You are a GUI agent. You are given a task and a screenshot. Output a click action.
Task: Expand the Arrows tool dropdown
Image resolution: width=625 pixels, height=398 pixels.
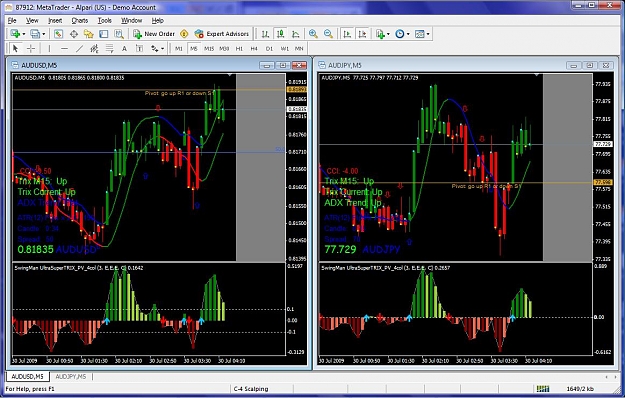coord(163,49)
